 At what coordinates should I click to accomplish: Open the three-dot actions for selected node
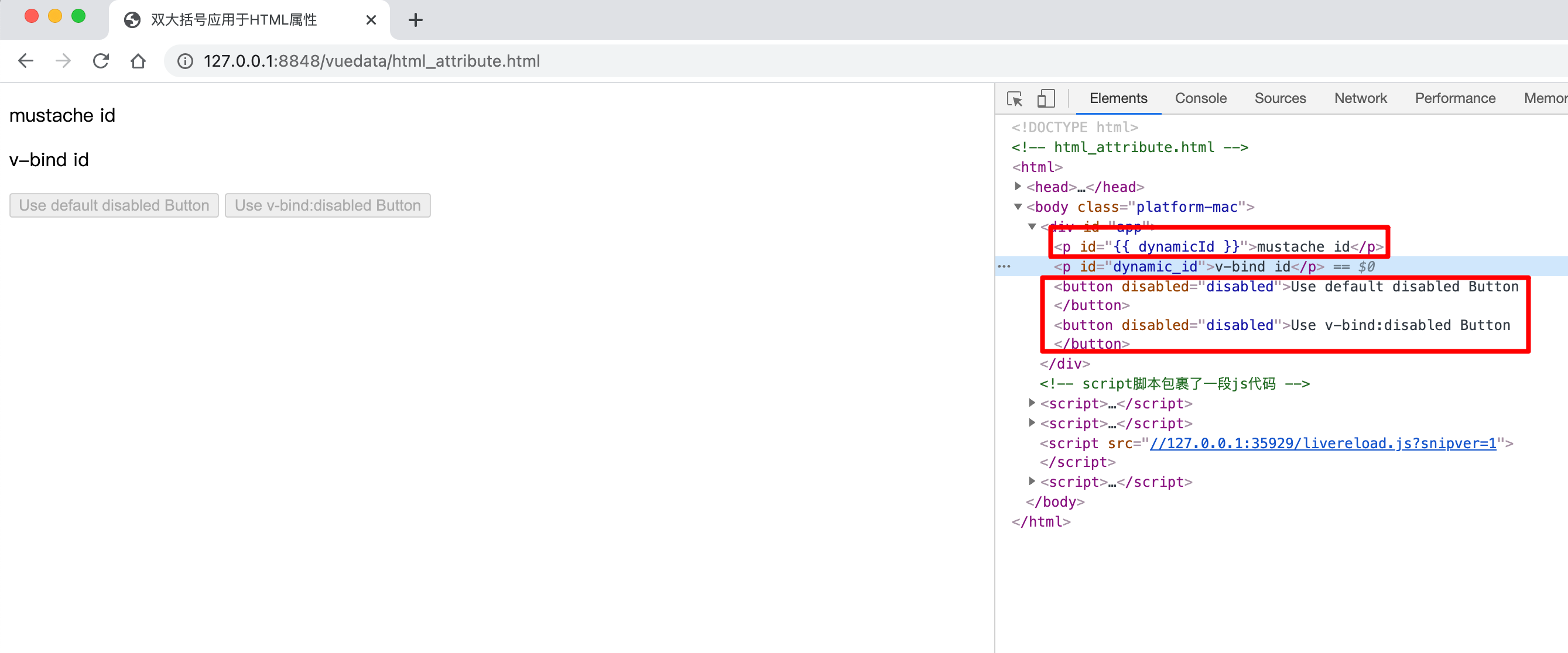pyautogui.click(x=1004, y=267)
